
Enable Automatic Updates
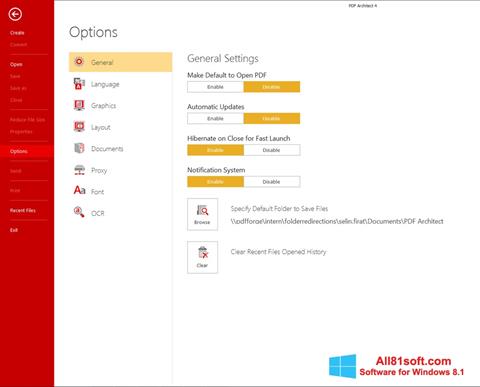tap(215, 118)
